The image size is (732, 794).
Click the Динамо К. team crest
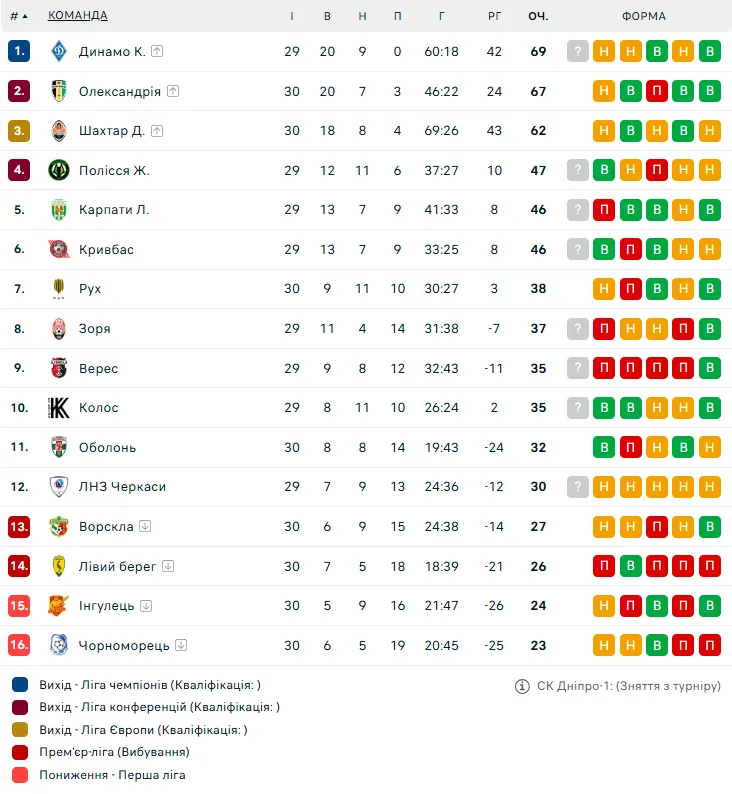coord(59,51)
